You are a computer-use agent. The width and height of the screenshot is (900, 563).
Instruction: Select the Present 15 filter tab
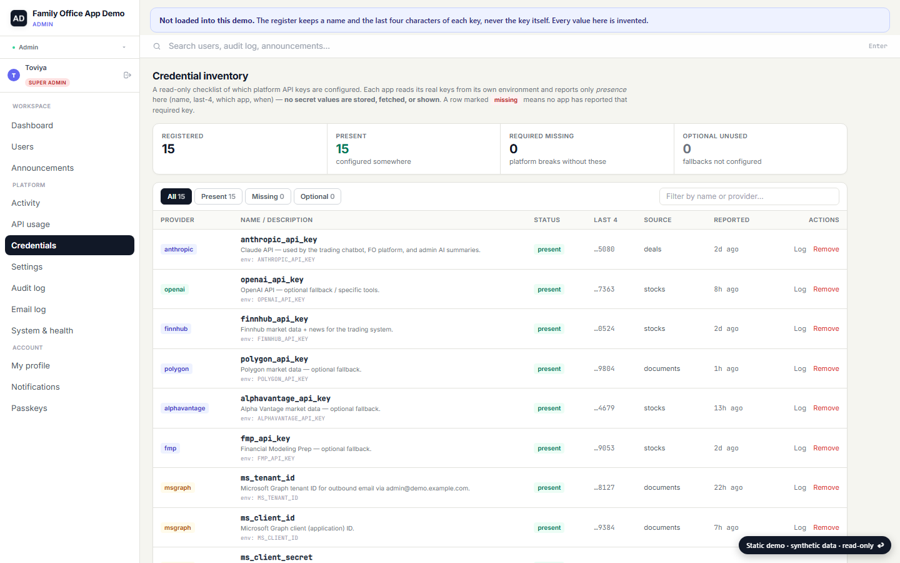click(x=218, y=196)
